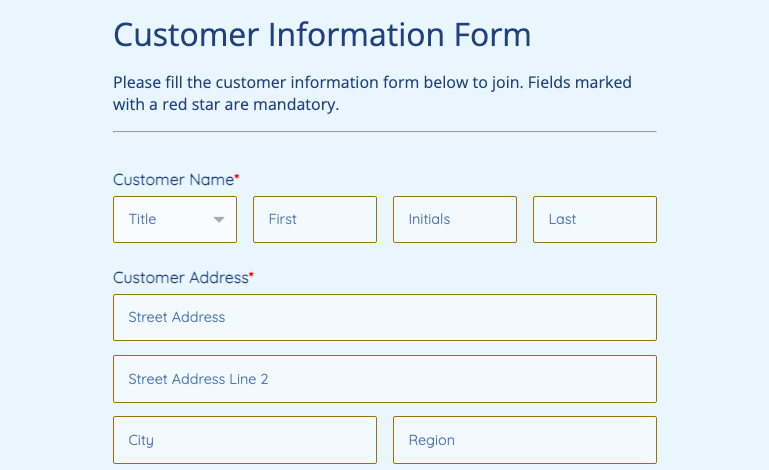Click the Customer Name label
Image resolution: width=769 pixels, height=470 pixels.
point(172,180)
